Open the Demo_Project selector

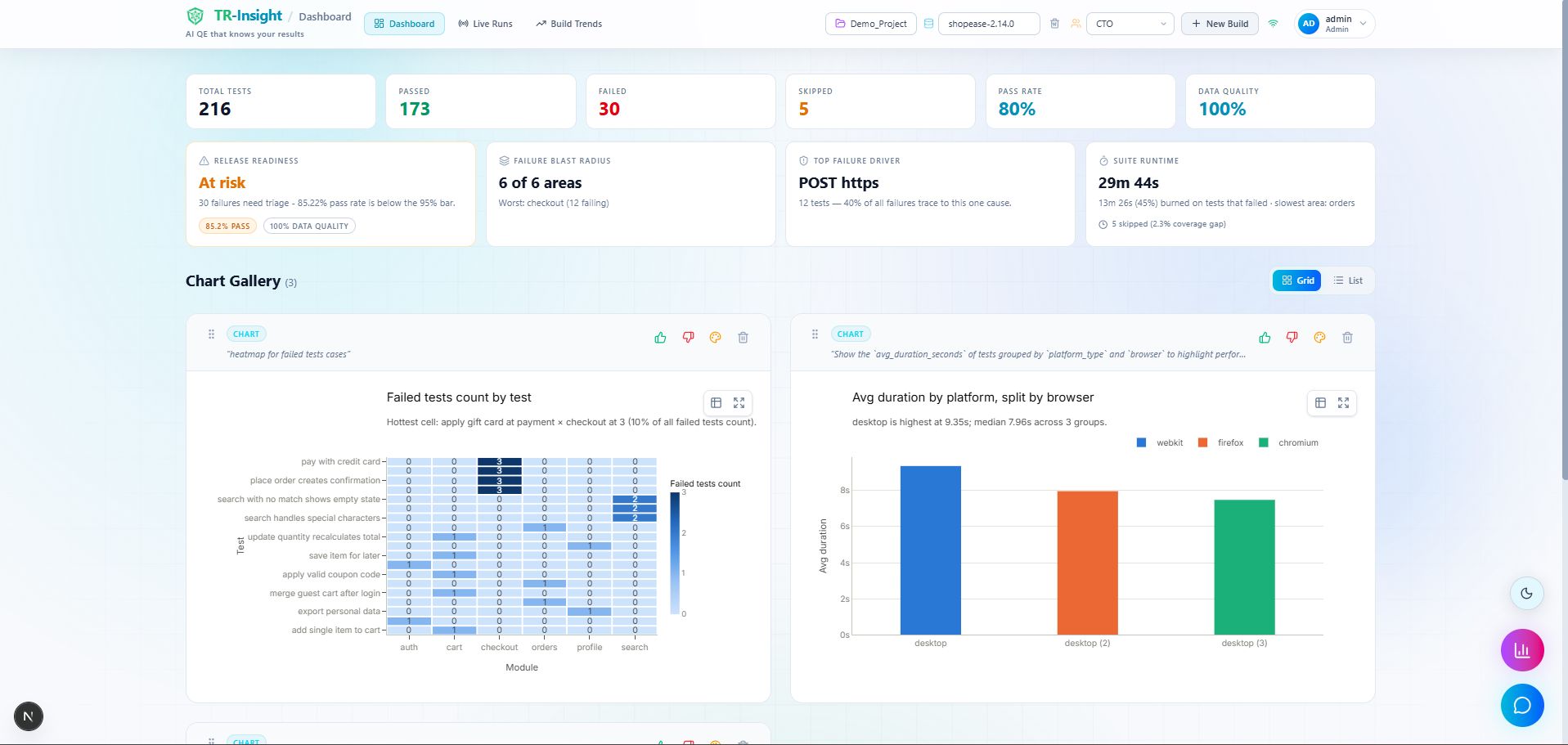click(x=870, y=24)
